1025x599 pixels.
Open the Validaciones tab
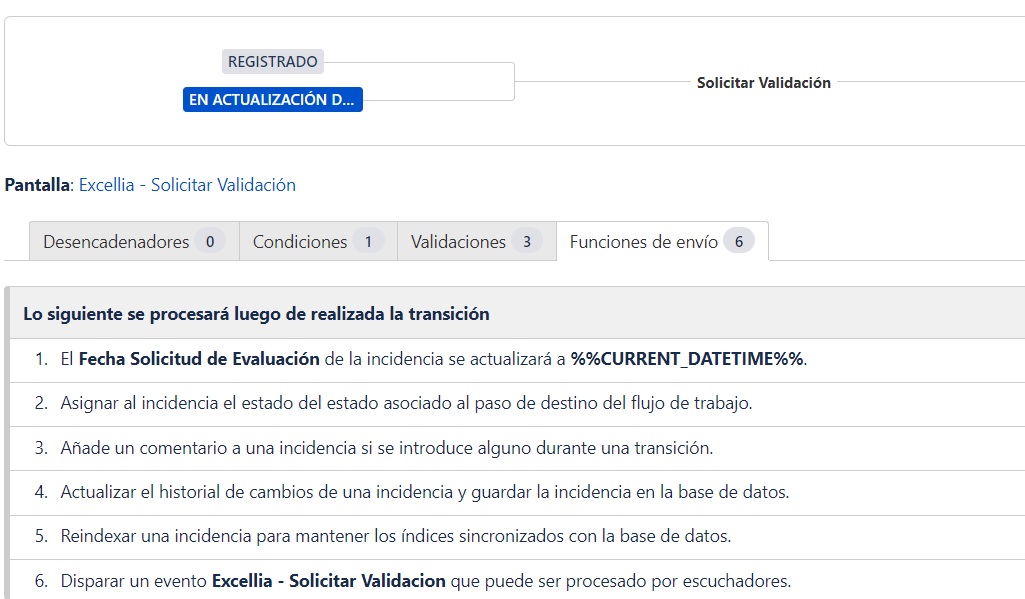click(477, 241)
